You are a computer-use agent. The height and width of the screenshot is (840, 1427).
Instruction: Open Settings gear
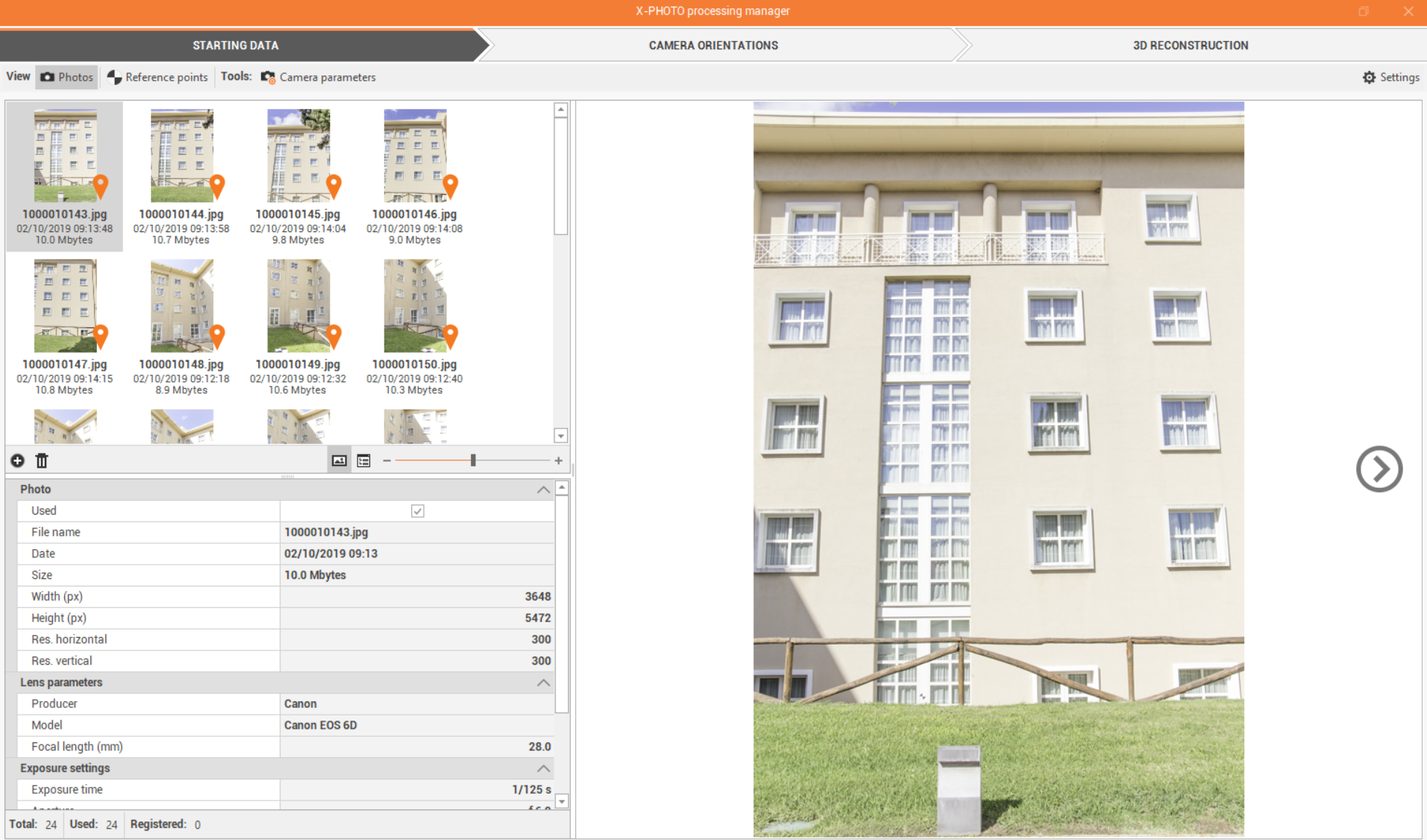(1390, 78)
